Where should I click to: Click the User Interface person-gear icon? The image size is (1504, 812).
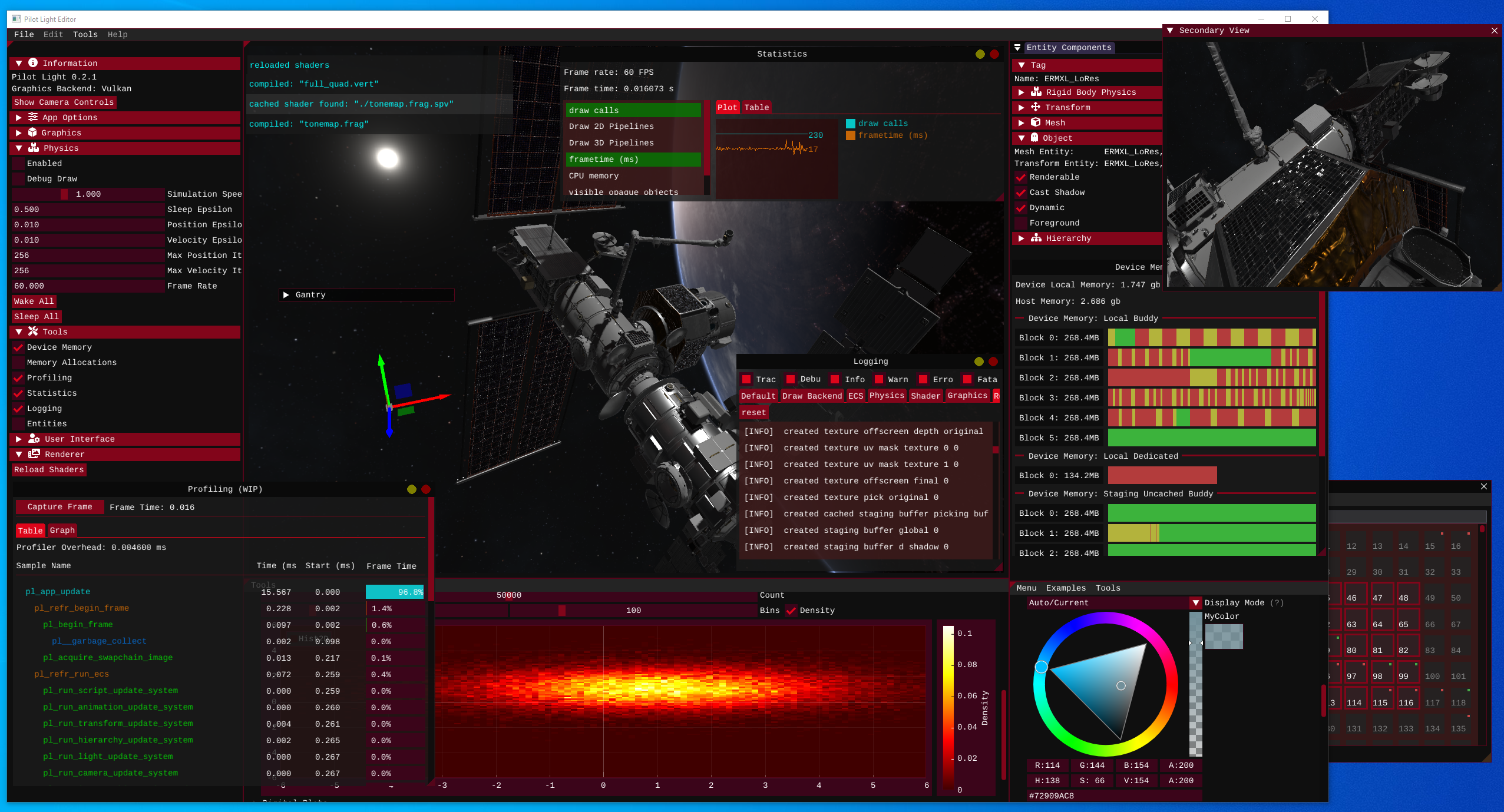[34, 439]
